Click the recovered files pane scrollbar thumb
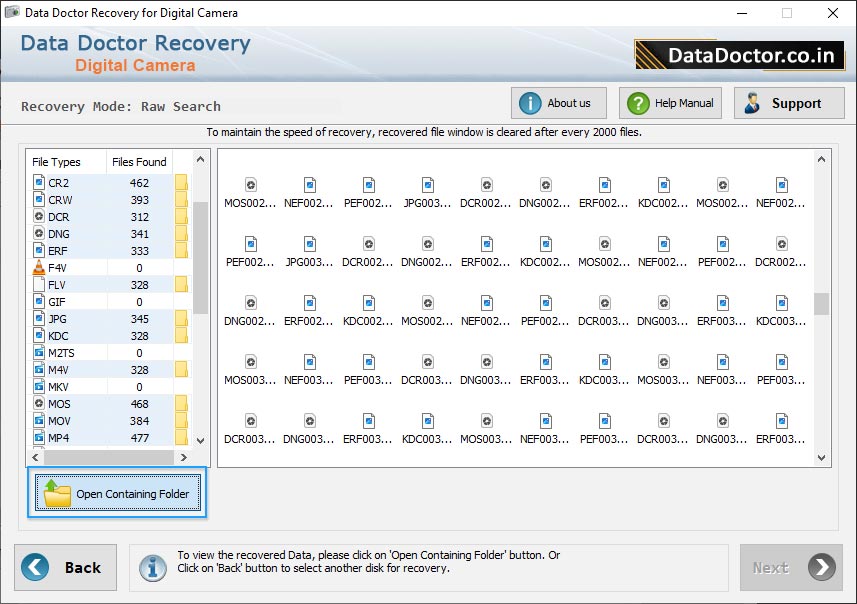 pos(821,304)
